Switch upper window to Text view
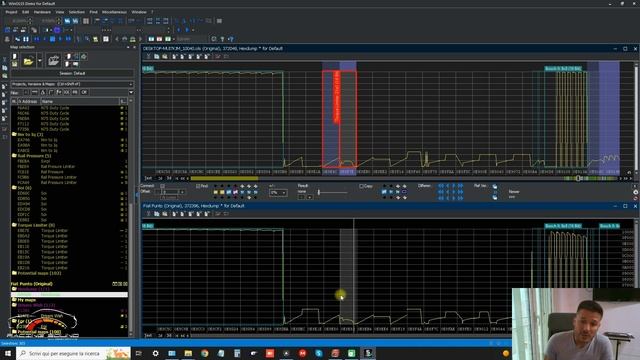 (x=149, y=178)
